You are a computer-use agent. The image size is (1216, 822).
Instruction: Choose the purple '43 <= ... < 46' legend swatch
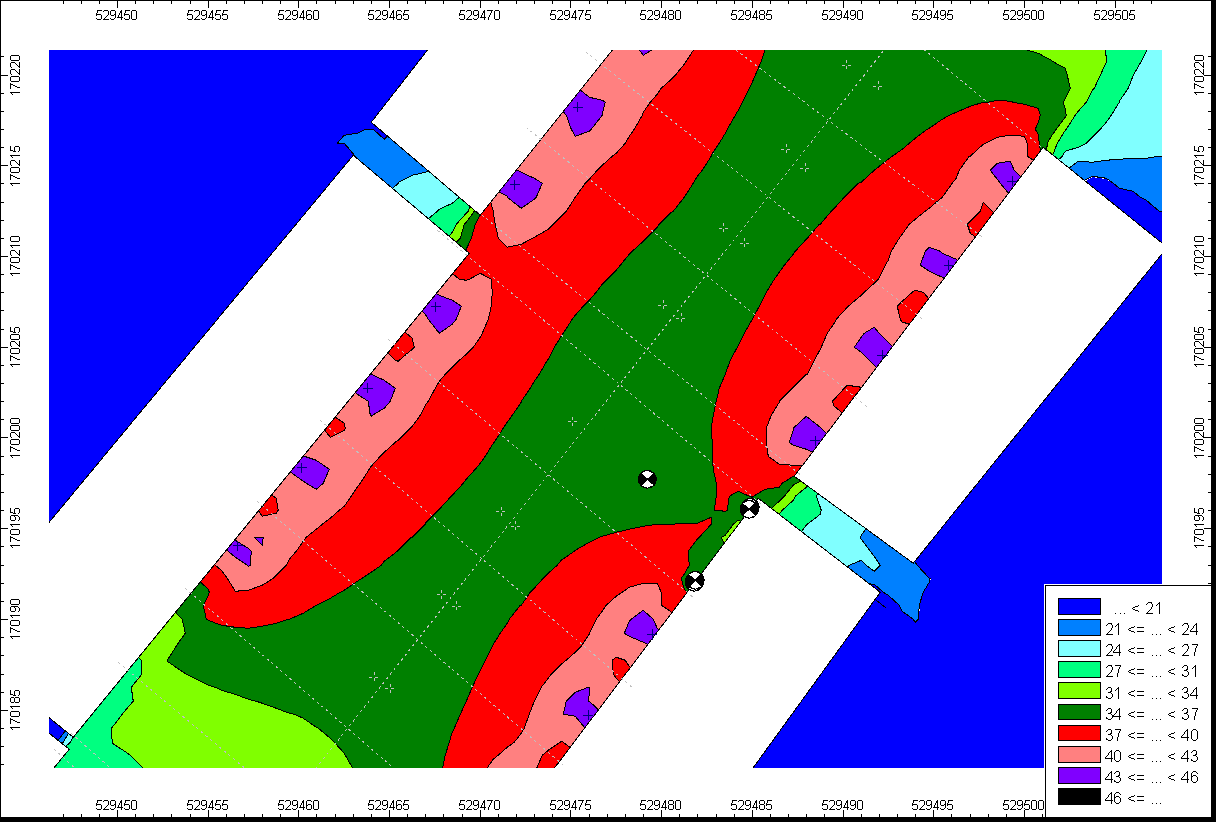point(1079,777)
